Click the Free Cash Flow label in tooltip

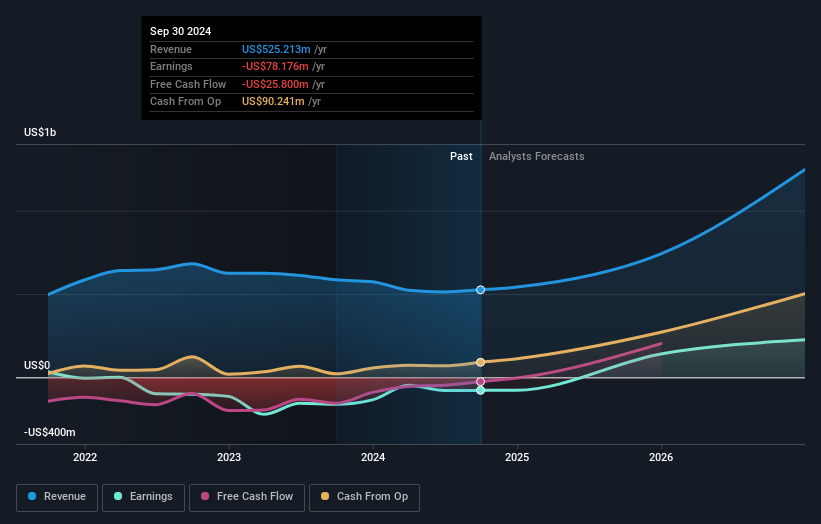tap(188, 84)
